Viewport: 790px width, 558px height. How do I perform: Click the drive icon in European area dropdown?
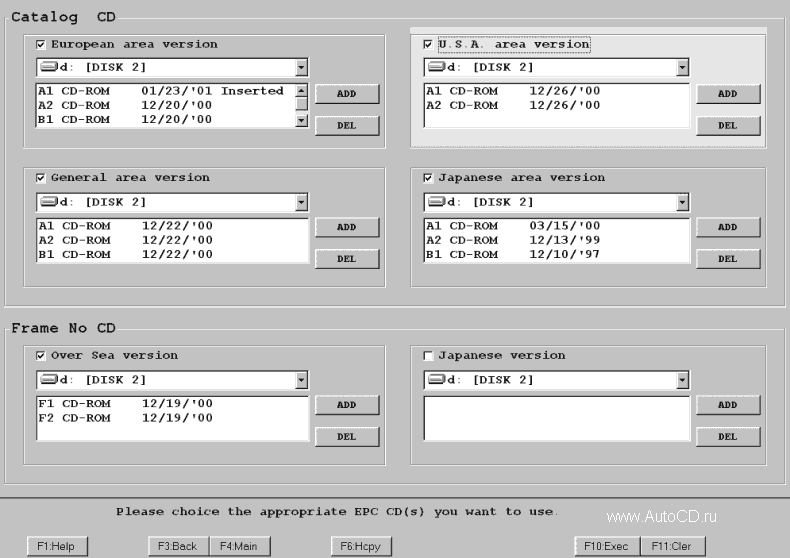click(x=46, y=68)
